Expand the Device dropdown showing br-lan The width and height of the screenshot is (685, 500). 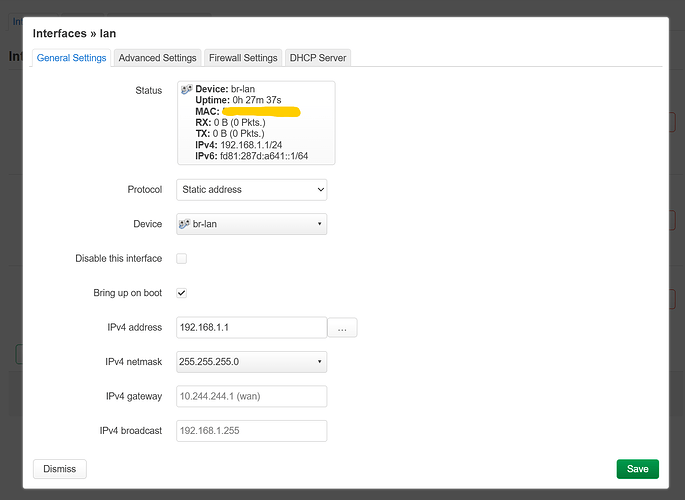251,224
